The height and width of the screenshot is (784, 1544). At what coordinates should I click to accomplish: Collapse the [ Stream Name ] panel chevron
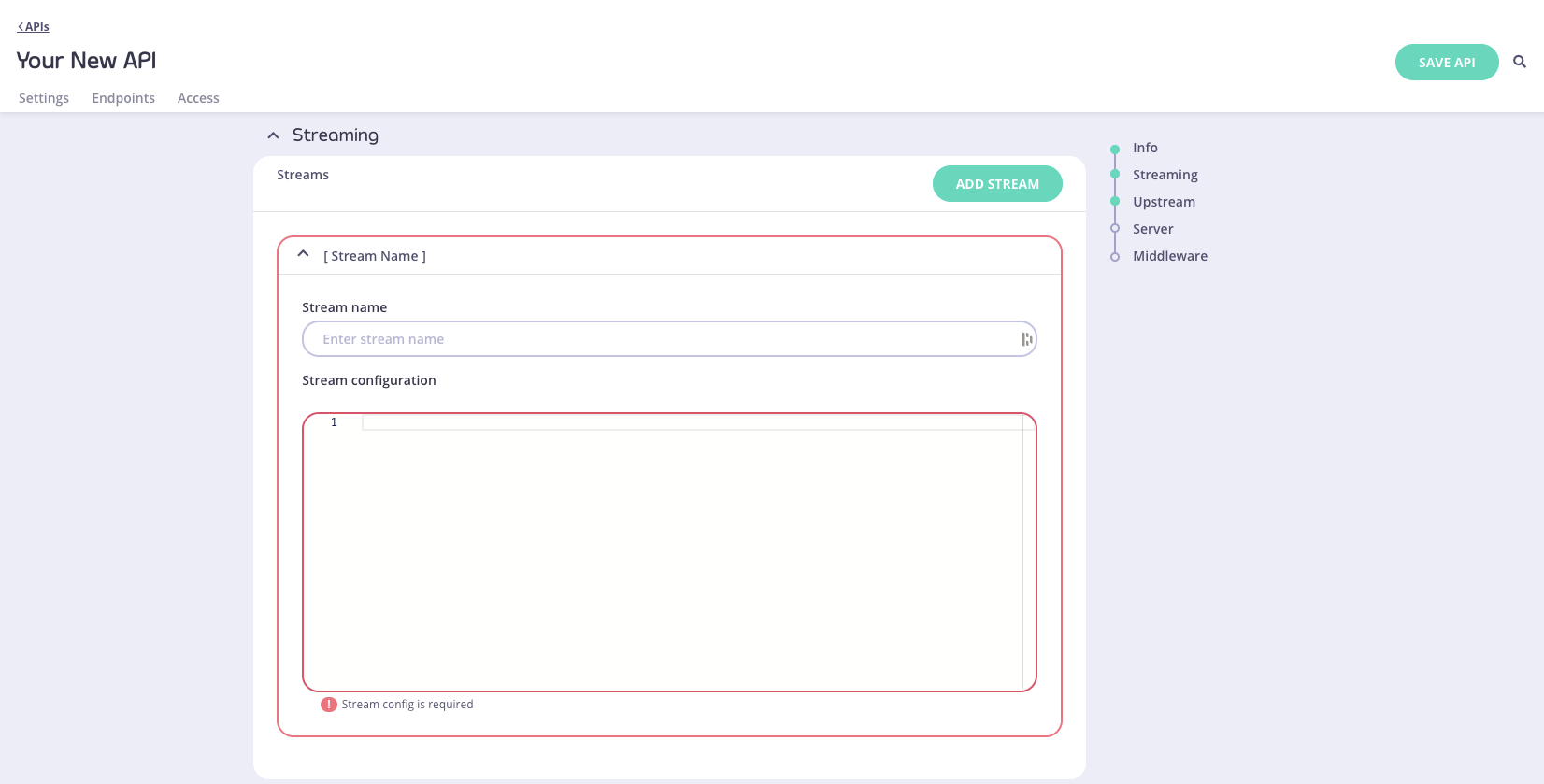pos(303,254)
